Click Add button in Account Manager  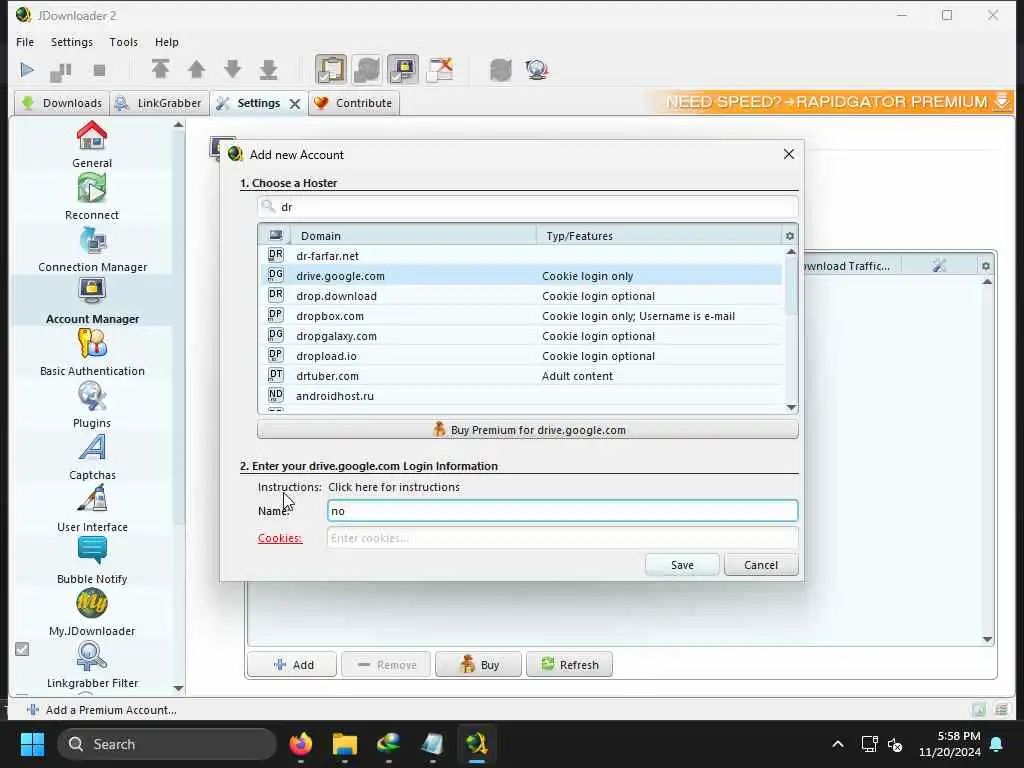(292, 665)
